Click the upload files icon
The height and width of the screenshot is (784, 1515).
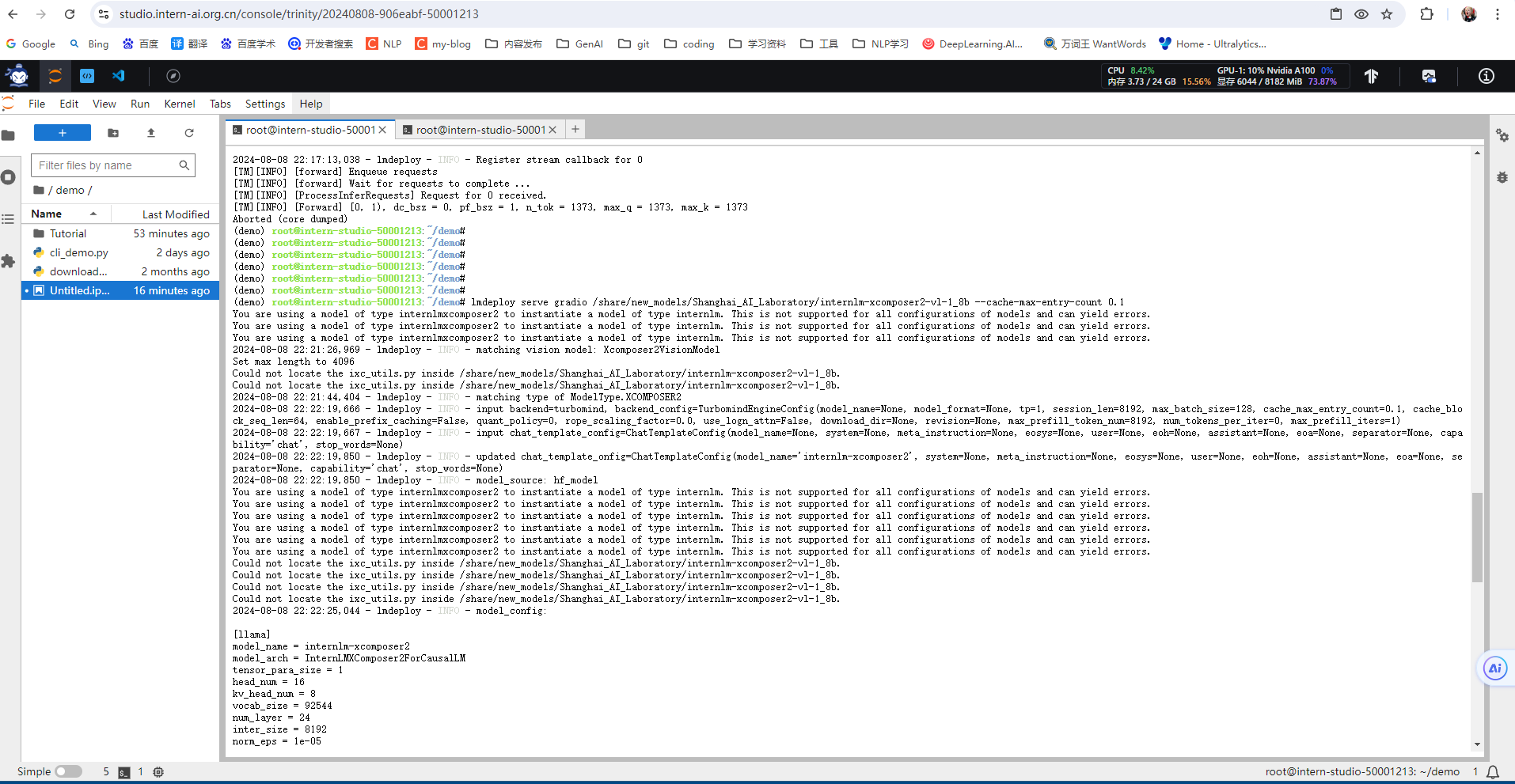point(151,133)
